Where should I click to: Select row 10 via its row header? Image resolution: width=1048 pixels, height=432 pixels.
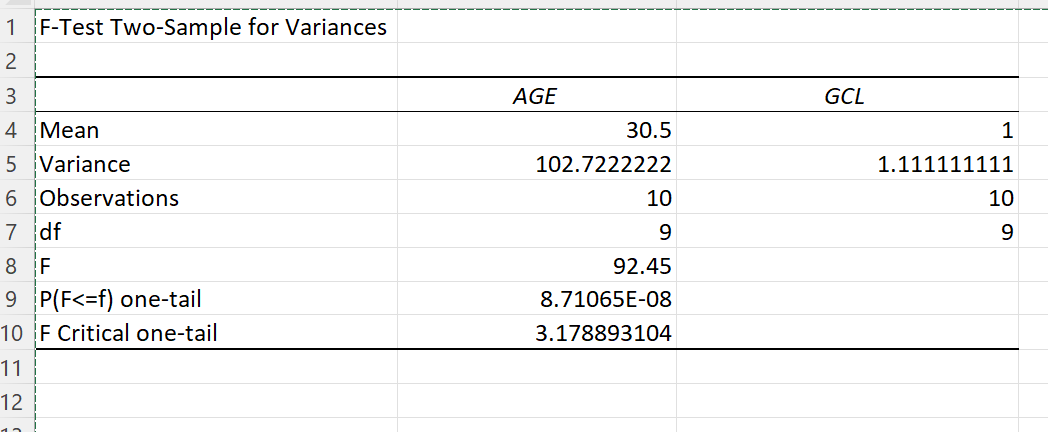tap(17, 332)
